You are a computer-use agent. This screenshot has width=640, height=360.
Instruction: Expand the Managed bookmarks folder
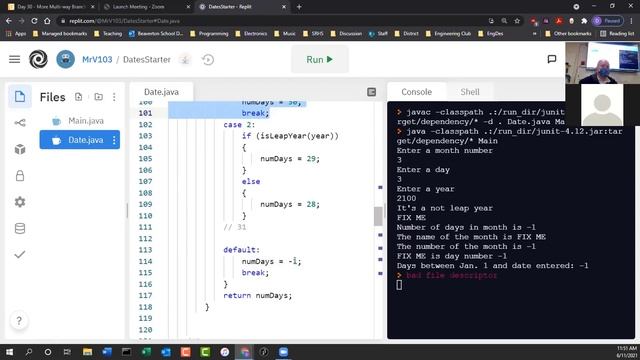point(60,33)
